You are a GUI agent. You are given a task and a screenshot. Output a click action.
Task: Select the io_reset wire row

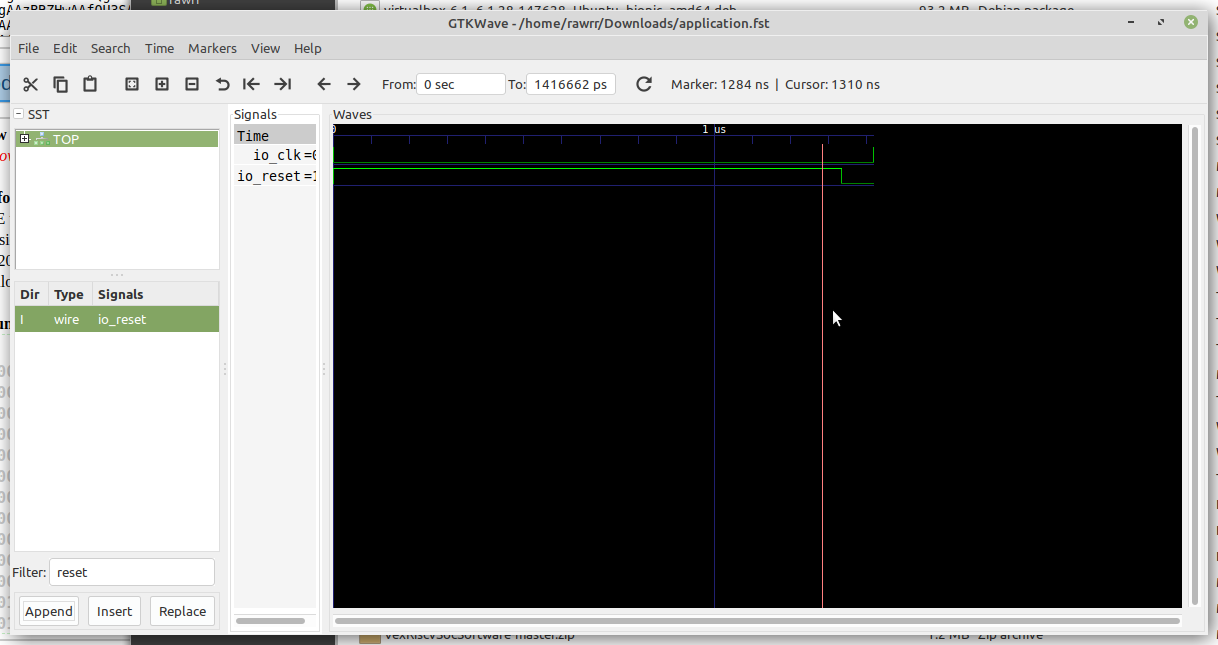pyautogui.click(x=117, y=318)
